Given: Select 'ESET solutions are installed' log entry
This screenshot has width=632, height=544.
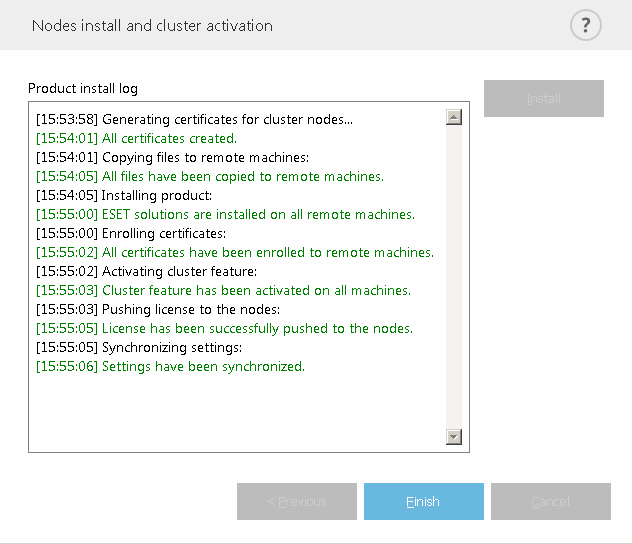Looking at the screenshot, I should (225, 215).
